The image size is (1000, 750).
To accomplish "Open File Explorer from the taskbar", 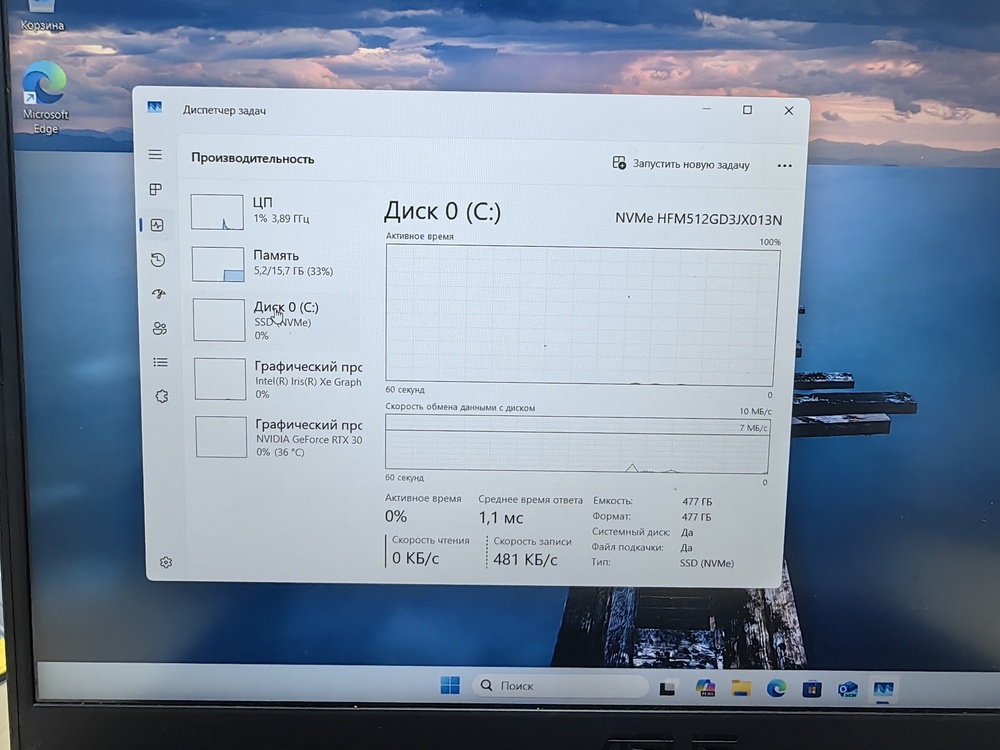I will pos(741,688).
